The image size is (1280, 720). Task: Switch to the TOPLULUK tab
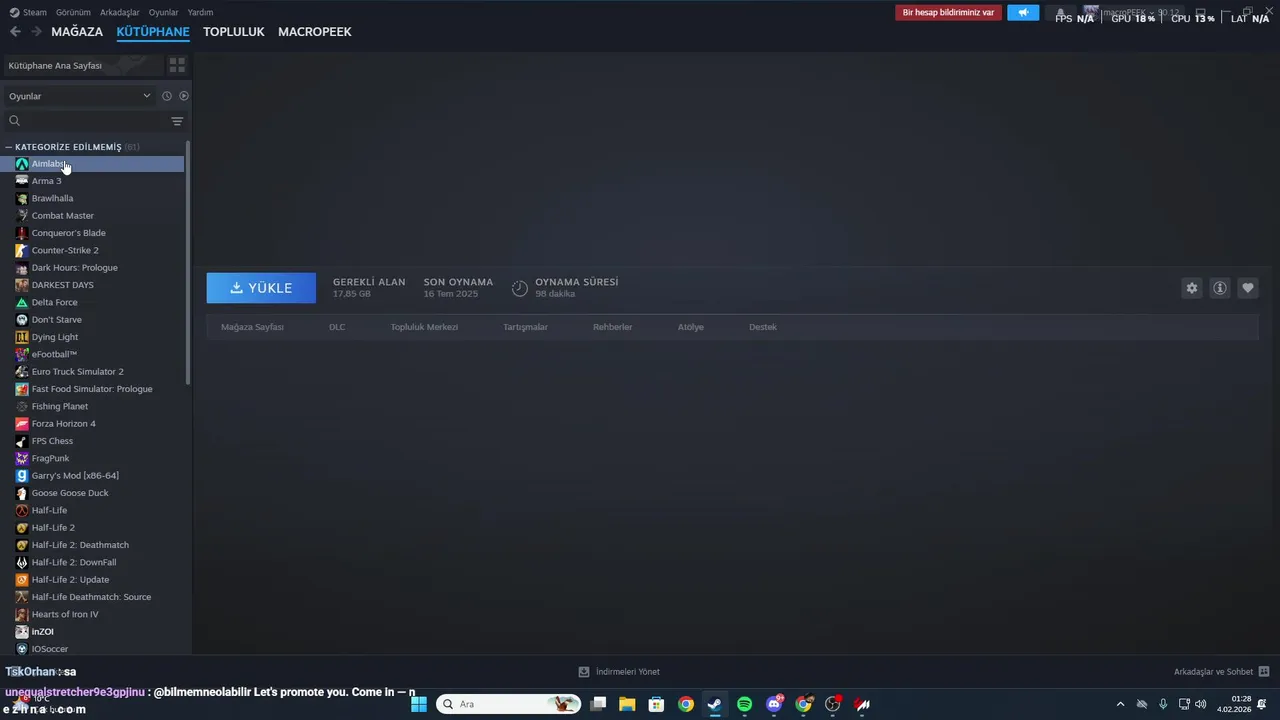(234, 32)
